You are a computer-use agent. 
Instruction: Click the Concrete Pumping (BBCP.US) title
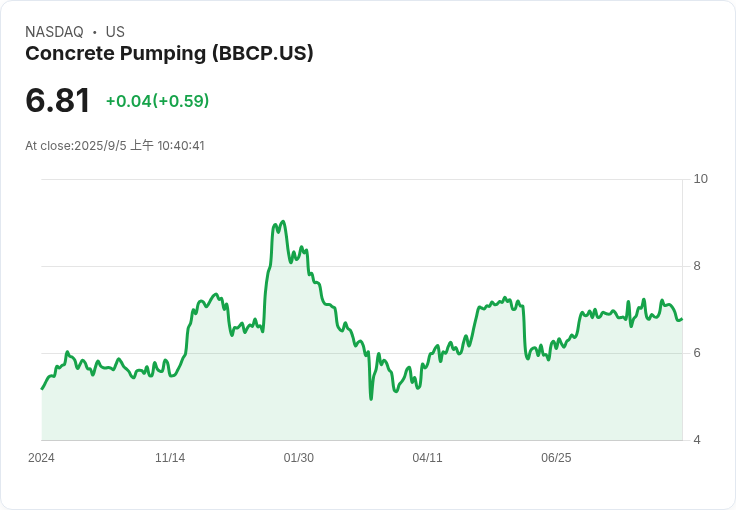[x=169, y=53]
